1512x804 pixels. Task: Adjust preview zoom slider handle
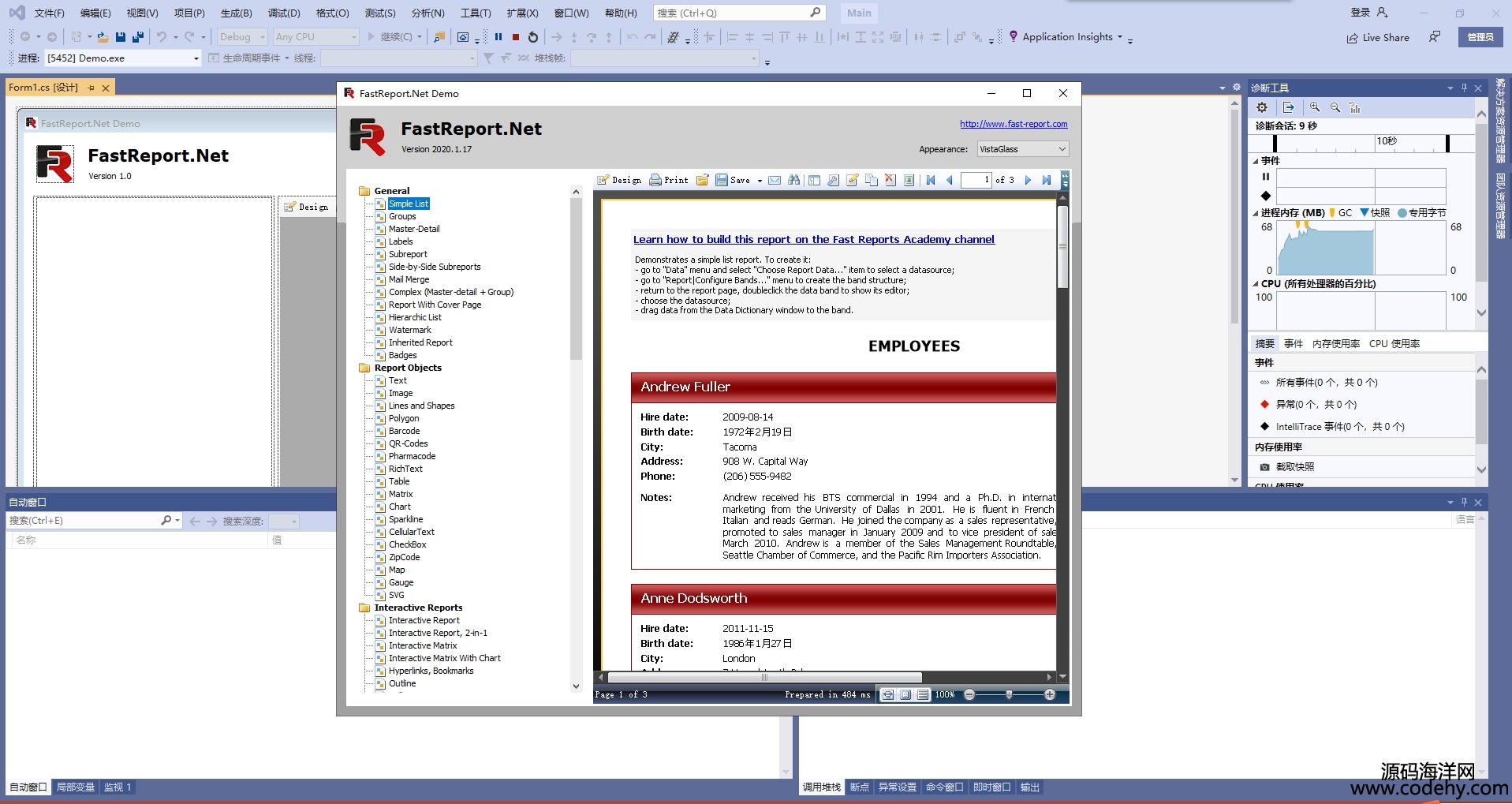(x=1009, y=694)
